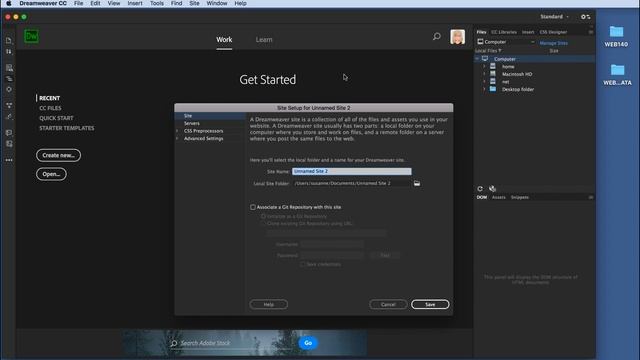Screen dimensions: 640x360
Task: Expand the net tree node
Action: (484, 82)
